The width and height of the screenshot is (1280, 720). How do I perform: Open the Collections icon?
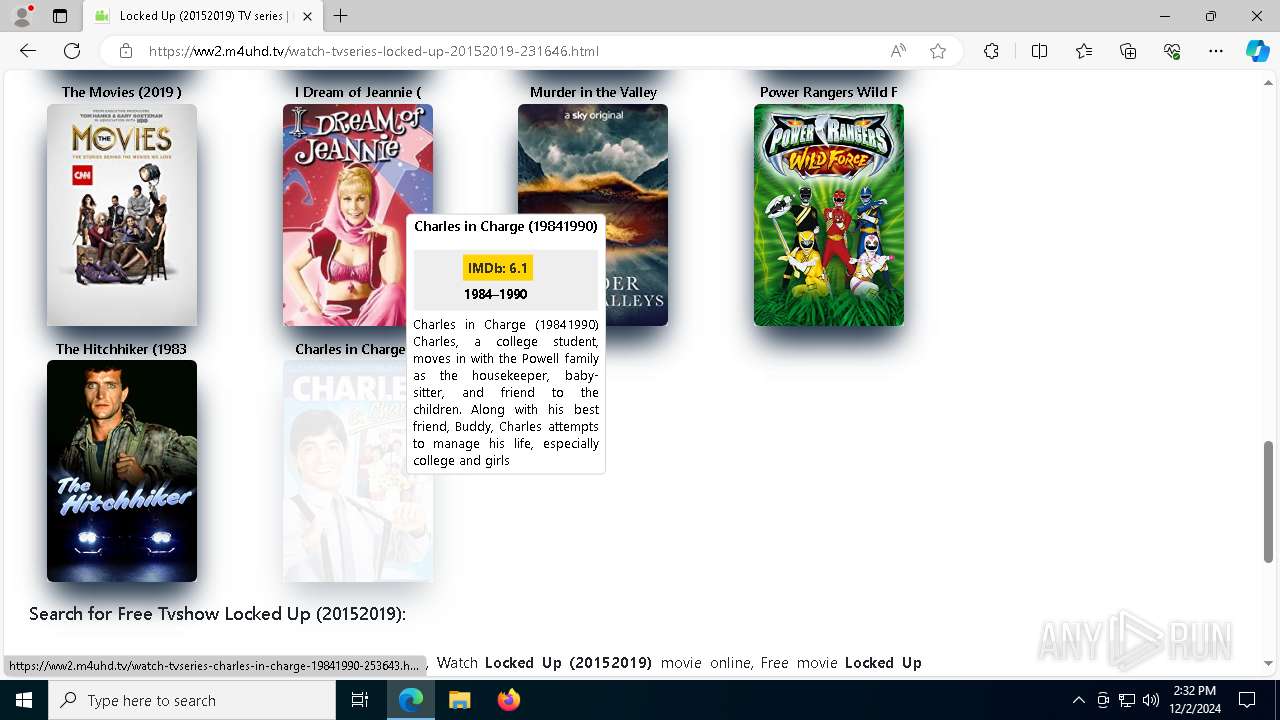tap(1128, 51)
